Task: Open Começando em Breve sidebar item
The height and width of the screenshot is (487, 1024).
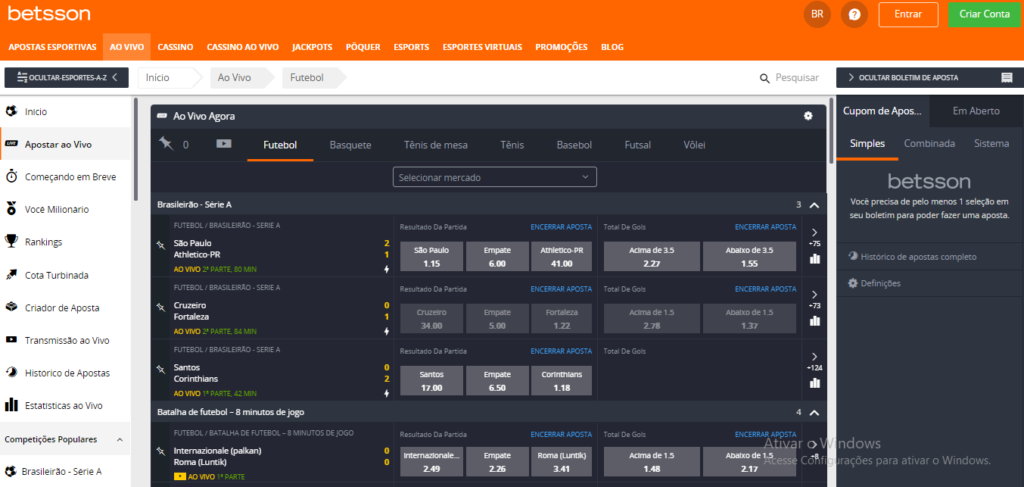Action: click(65, 177)
